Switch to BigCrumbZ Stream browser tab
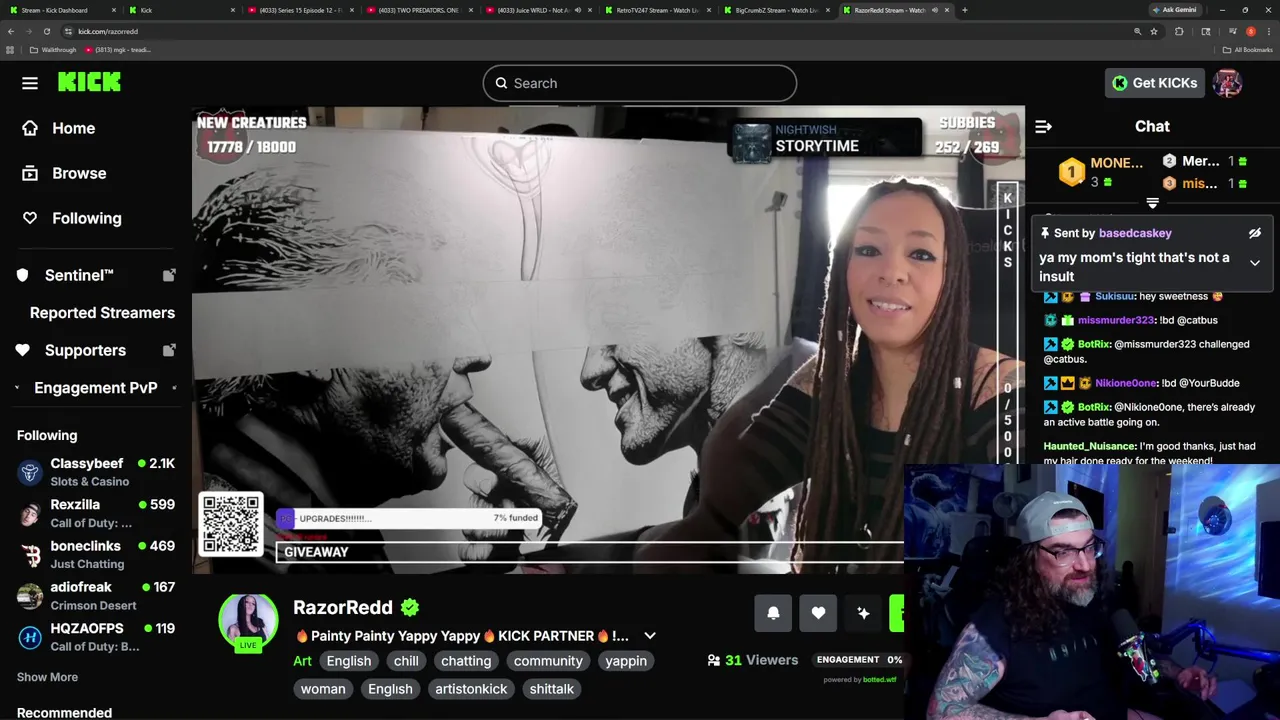Image resolution: width=1280 pixels, height=720 pixels. [775, 10]
